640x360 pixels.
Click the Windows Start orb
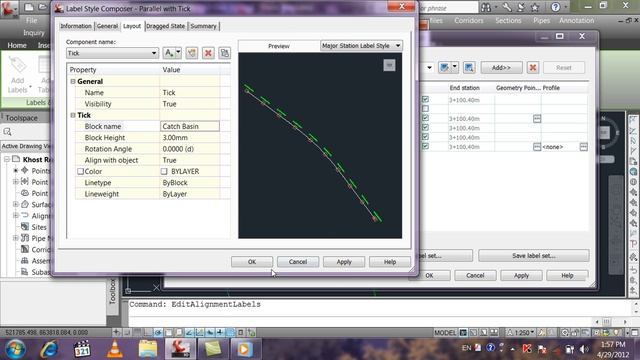click(16, 349)
